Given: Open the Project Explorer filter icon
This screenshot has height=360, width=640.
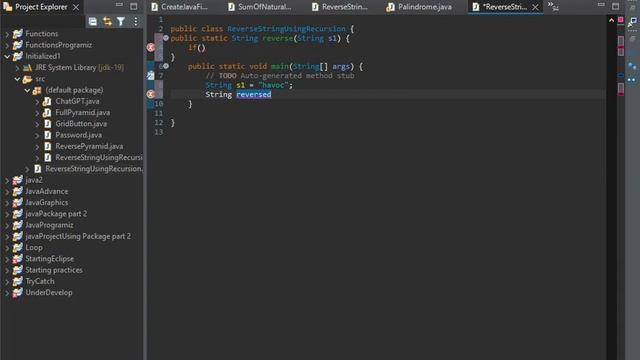Looking at the screenshot, I should [x=121, y=22].
